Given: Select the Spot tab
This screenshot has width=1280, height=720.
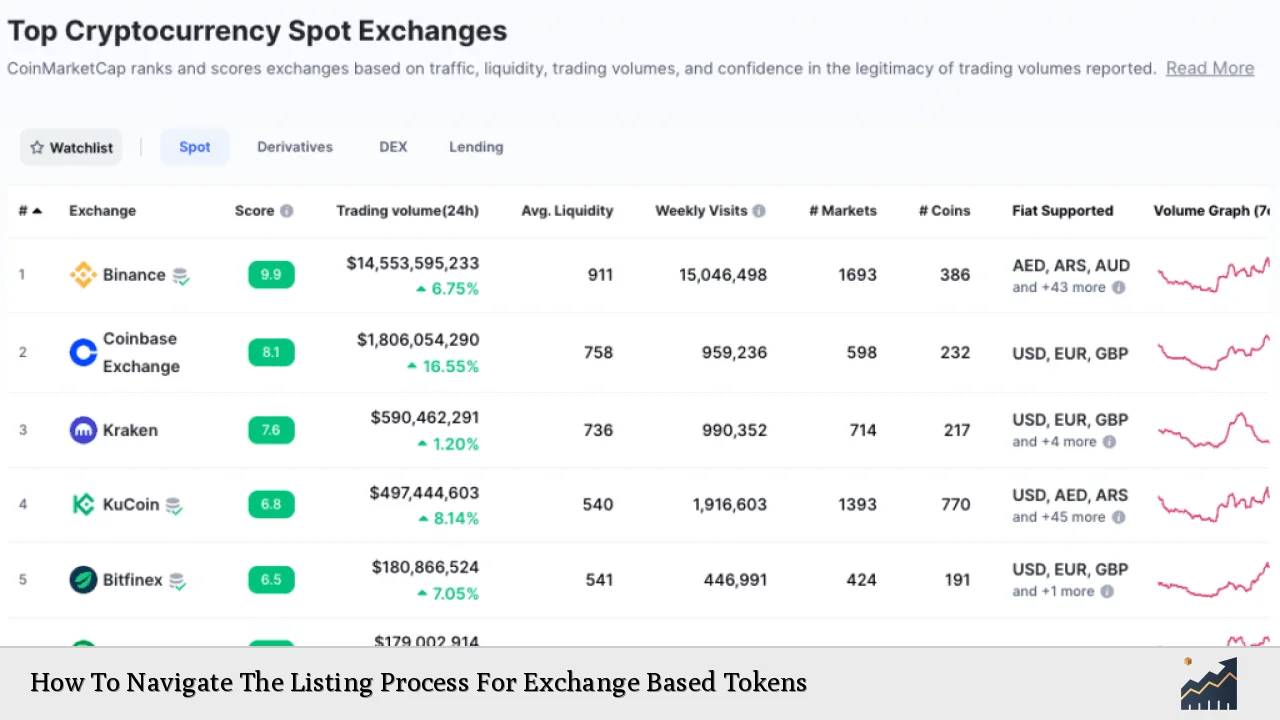Looking at the screenshot, I should pyautogui.click(x=195, y=147).
